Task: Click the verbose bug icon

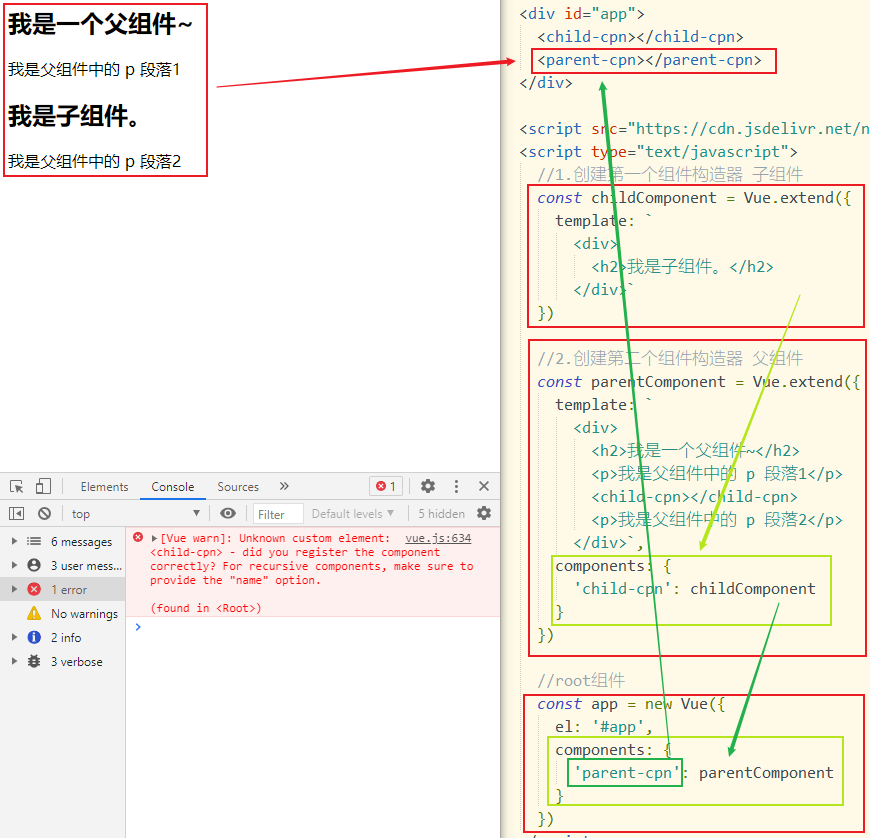Action: pos(34,661)
